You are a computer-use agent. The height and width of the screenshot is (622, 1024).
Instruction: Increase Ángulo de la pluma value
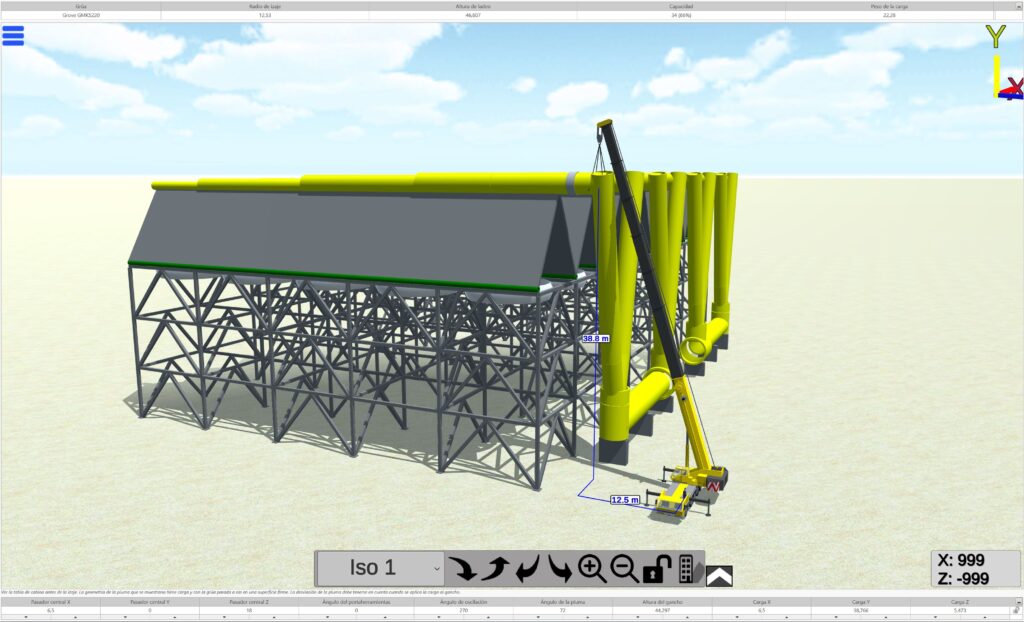point(588,617)
